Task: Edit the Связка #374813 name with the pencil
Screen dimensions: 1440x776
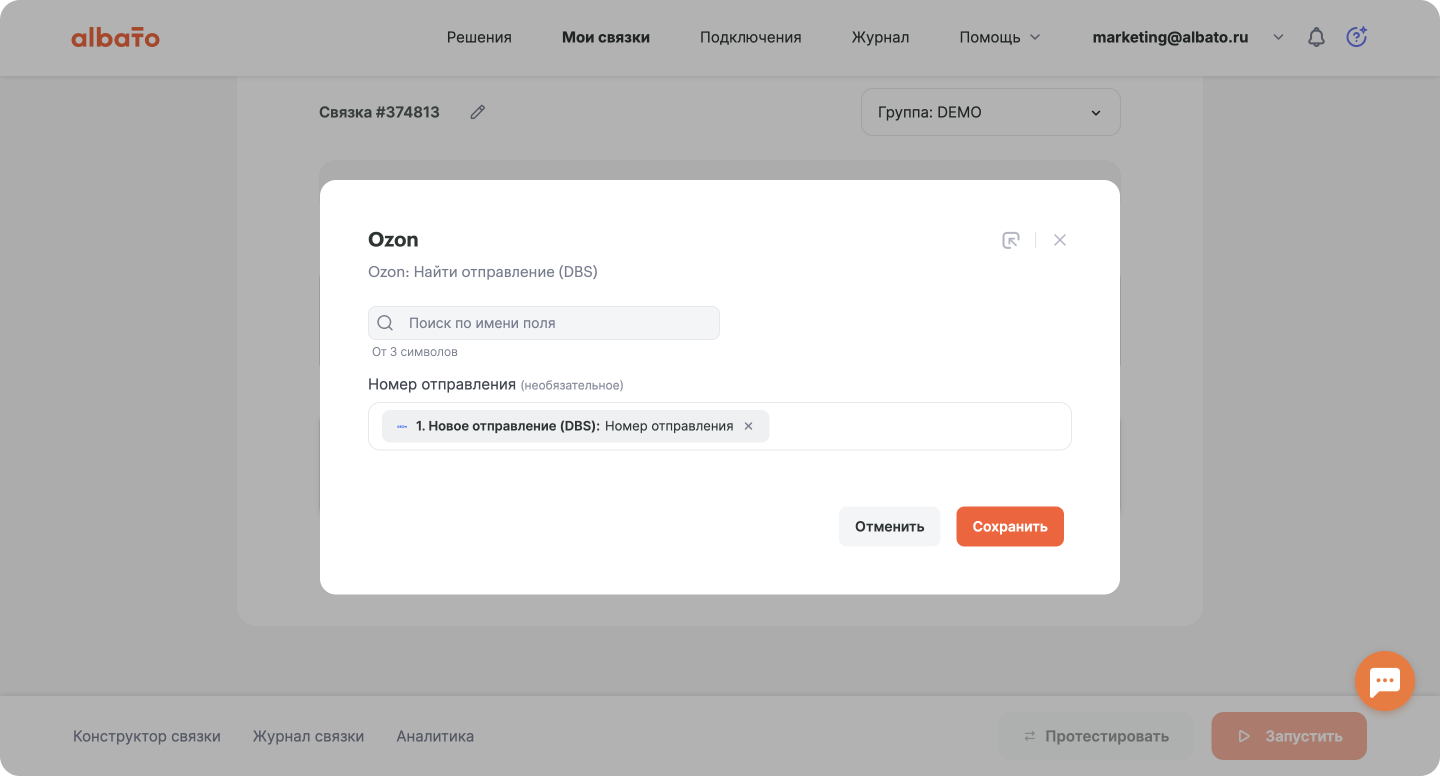Action: pos(478,112)
